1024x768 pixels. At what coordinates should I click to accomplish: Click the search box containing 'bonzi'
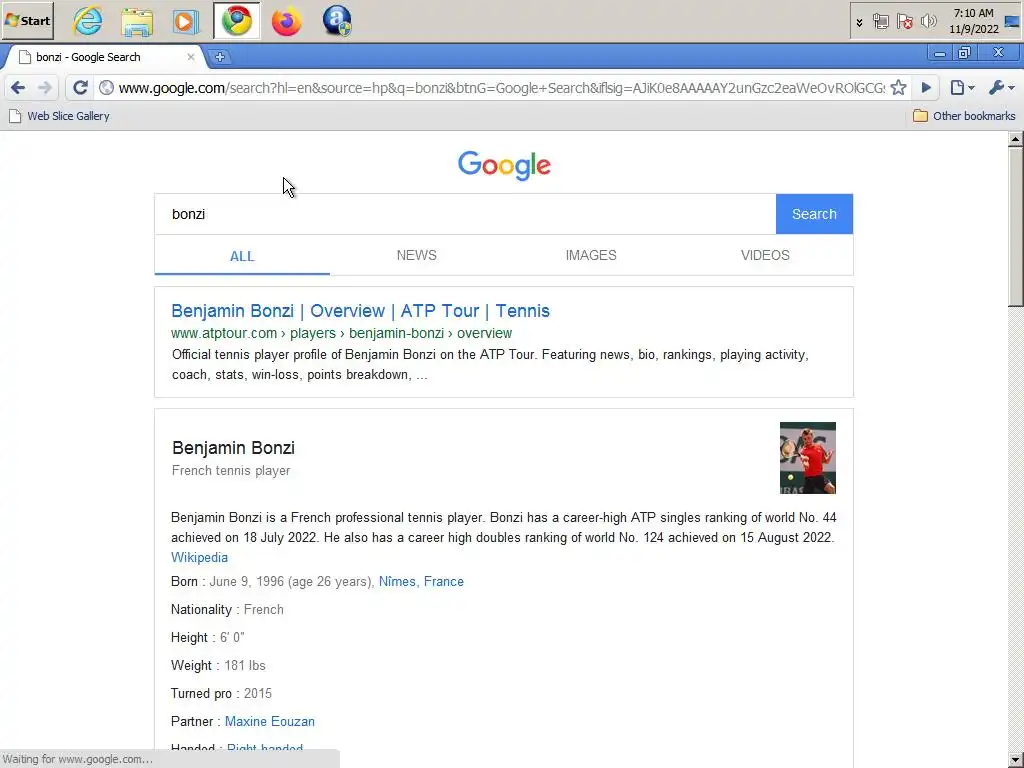tap(465, 214)
